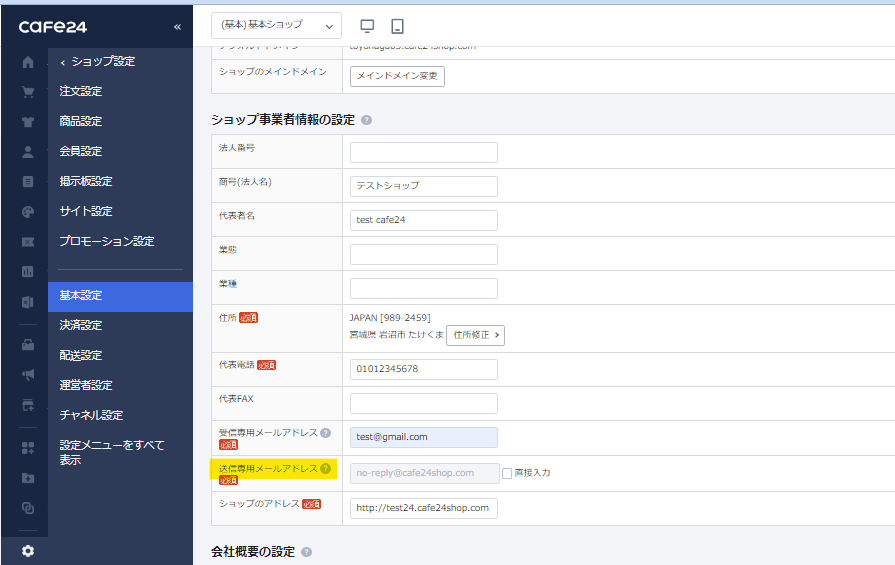Open the home icon in sidebar
Viewport: 895px width, 565px height.
coord(27,62)
